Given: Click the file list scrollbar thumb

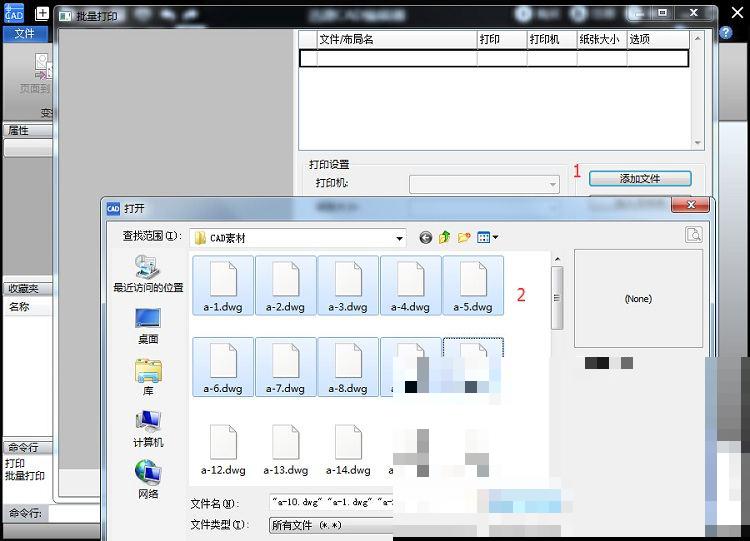Looking at the screenshot, I should click(x=557, y=298).
